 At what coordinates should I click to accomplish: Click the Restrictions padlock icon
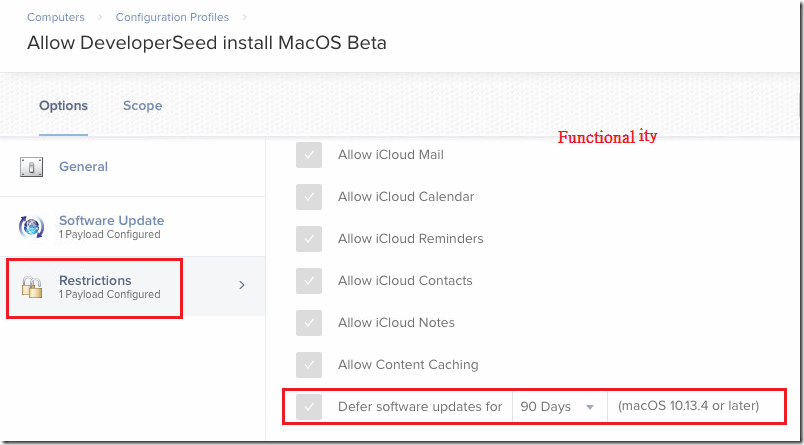click(31, 287)
